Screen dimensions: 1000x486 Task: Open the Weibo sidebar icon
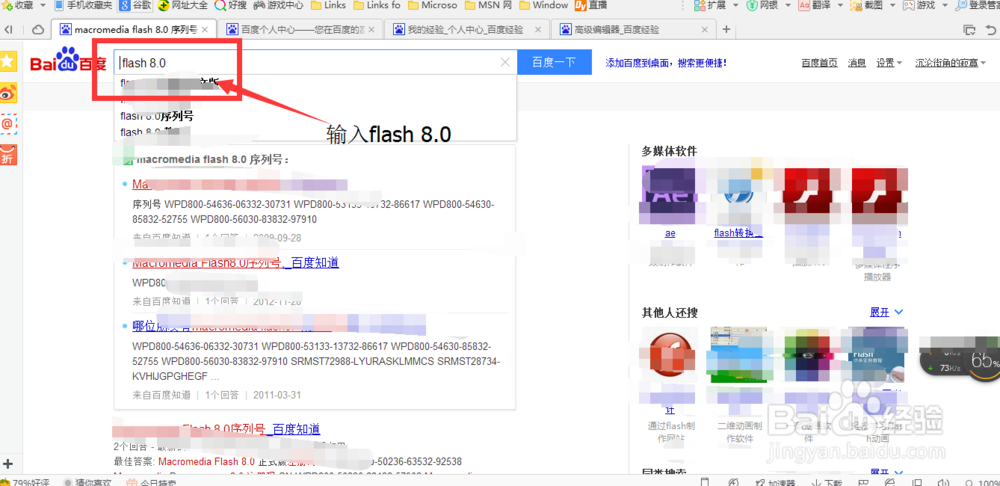8,93
